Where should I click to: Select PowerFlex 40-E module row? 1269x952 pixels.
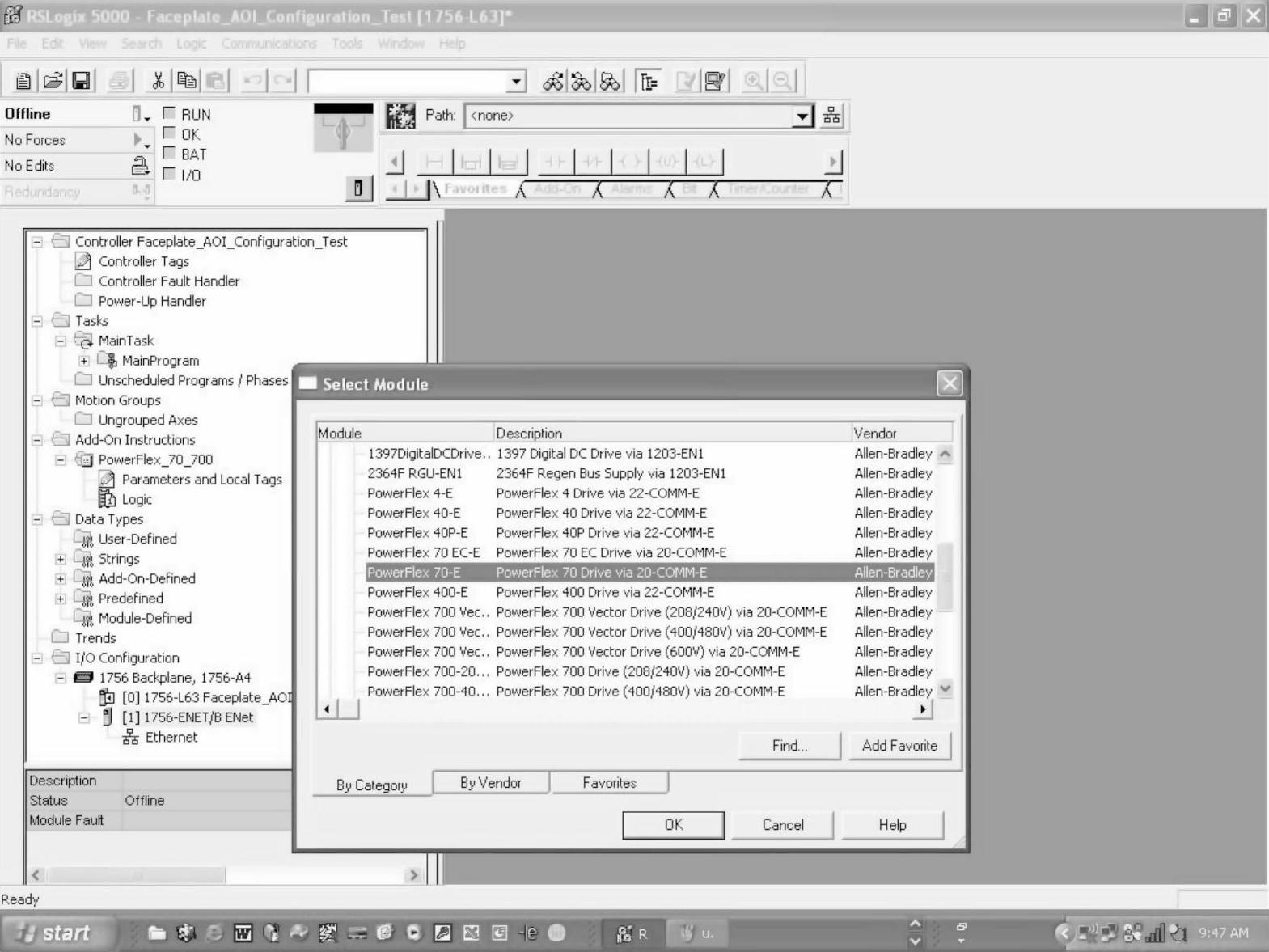[649, 513]
